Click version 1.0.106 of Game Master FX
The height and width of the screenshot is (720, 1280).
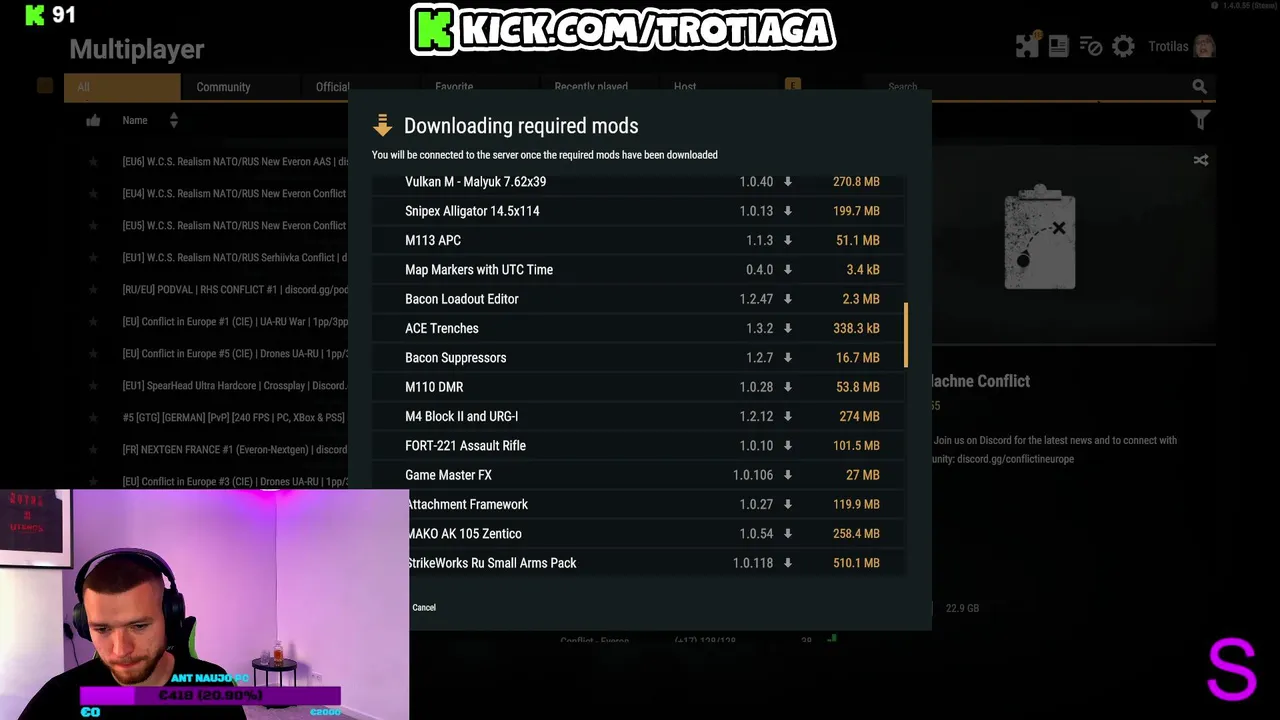(x=753, y=475)
